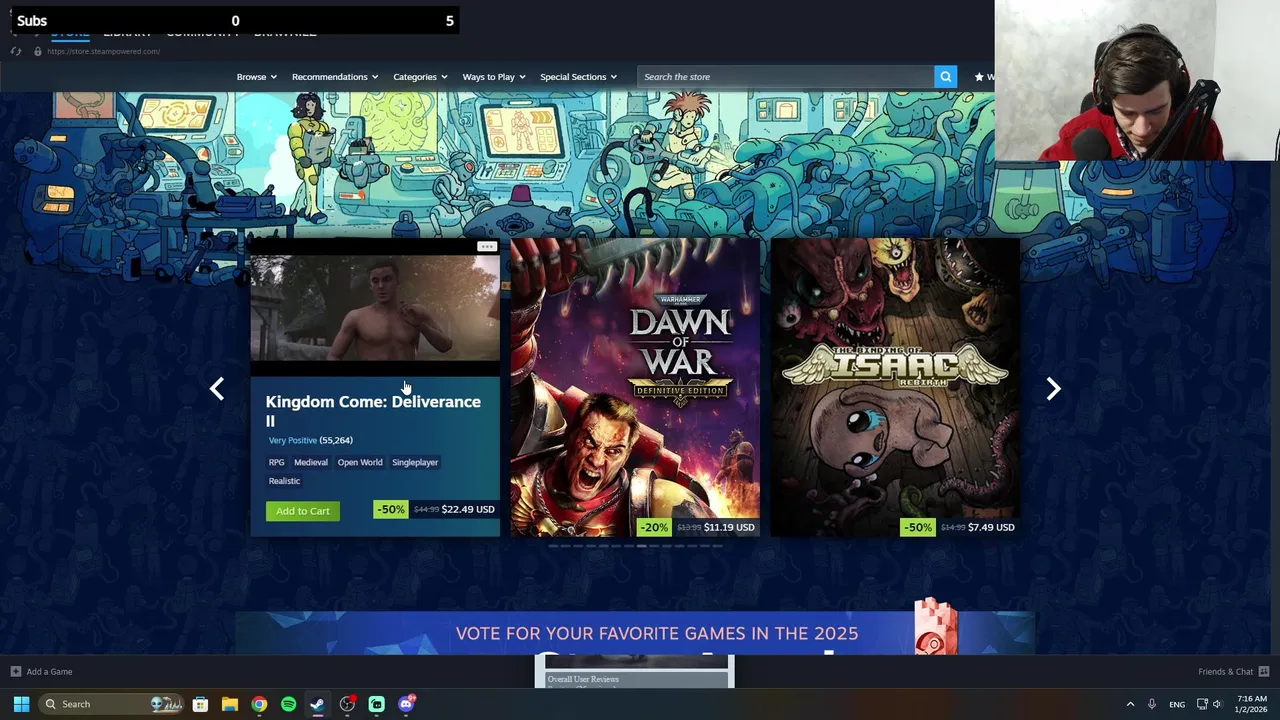
Task: Open Vote for Your Favorite Games banner
Action: click(x=635, y=633)
